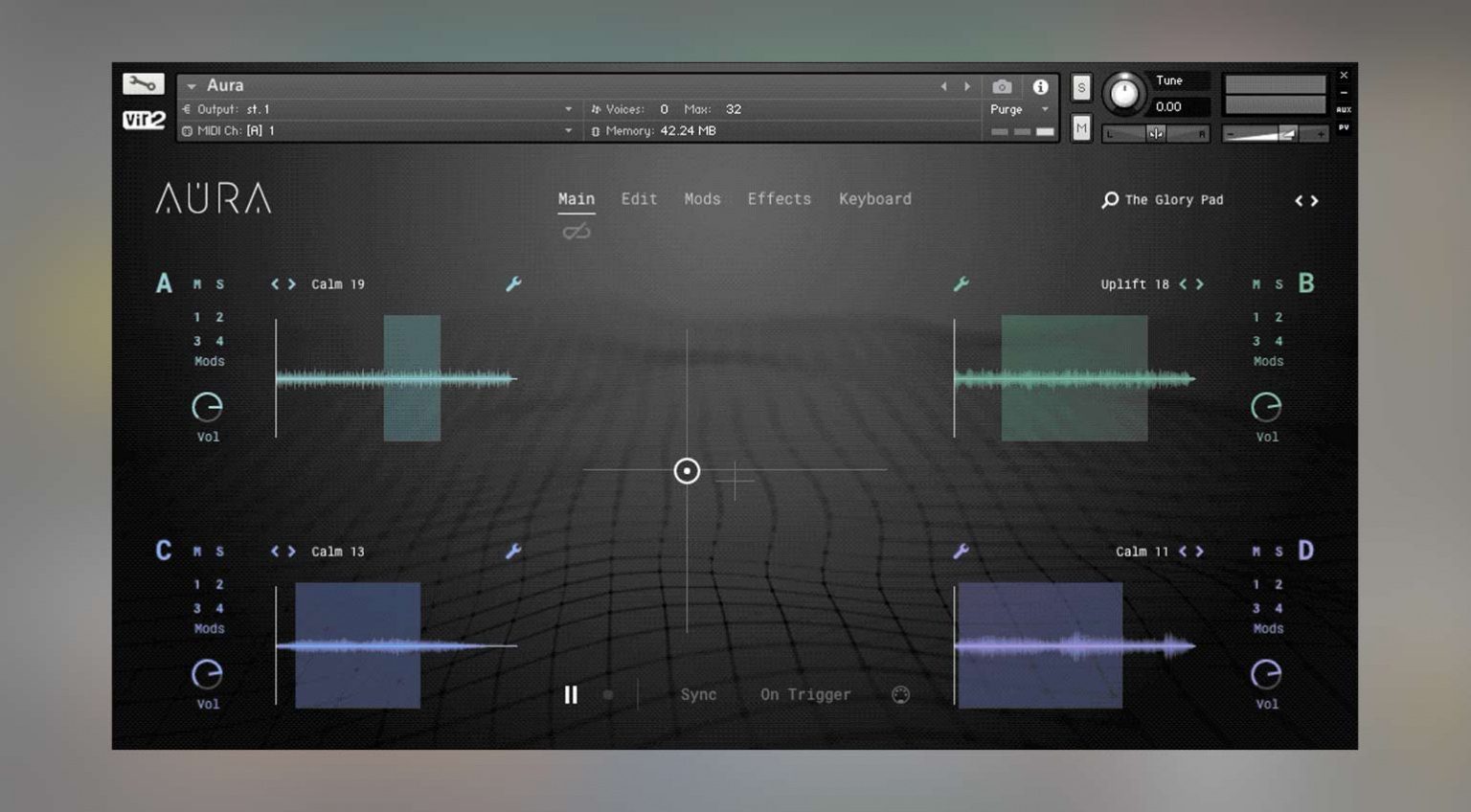Toggle the Sync option
Image resolution: width=1471 pixels, height=812 pixels.
click(698, 695)
